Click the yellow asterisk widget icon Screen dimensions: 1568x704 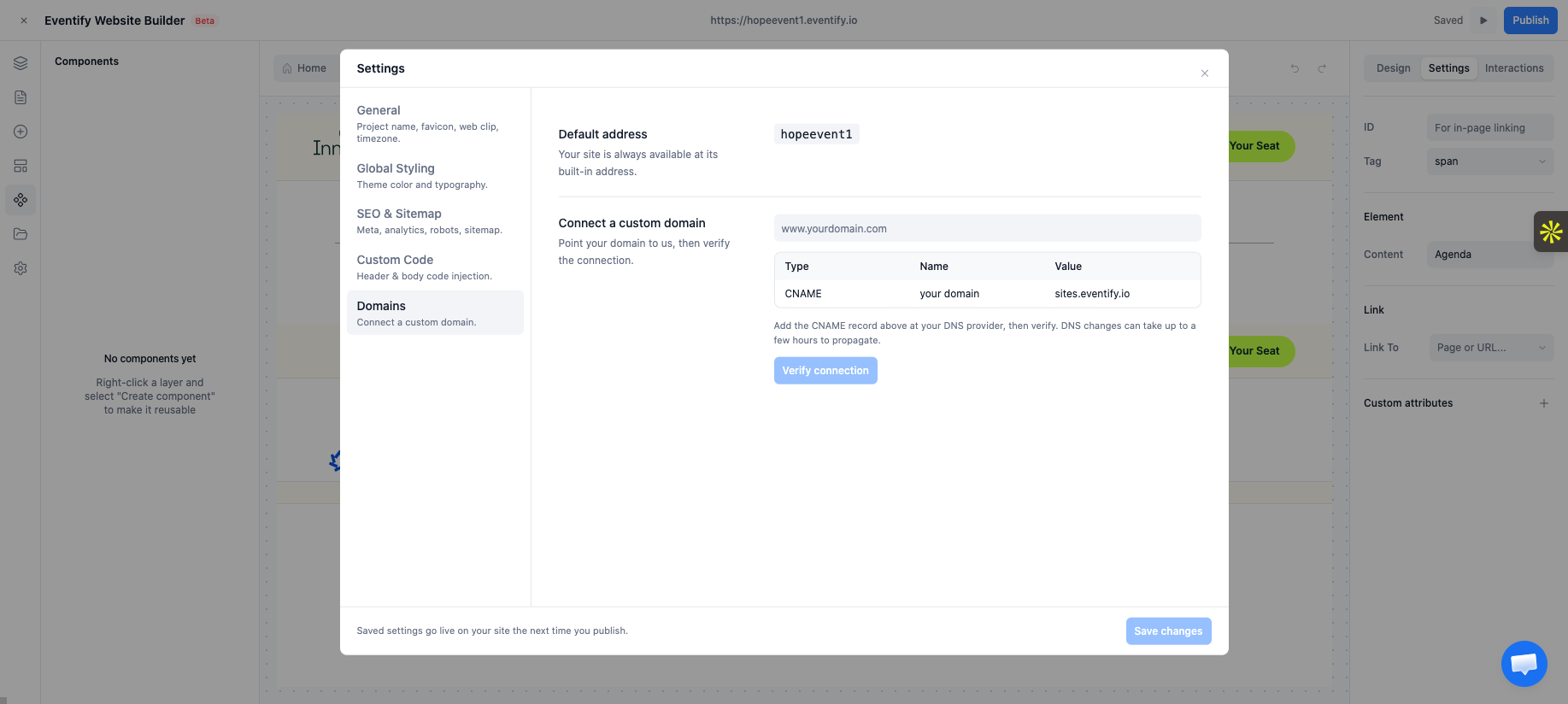click(1551, 232)
